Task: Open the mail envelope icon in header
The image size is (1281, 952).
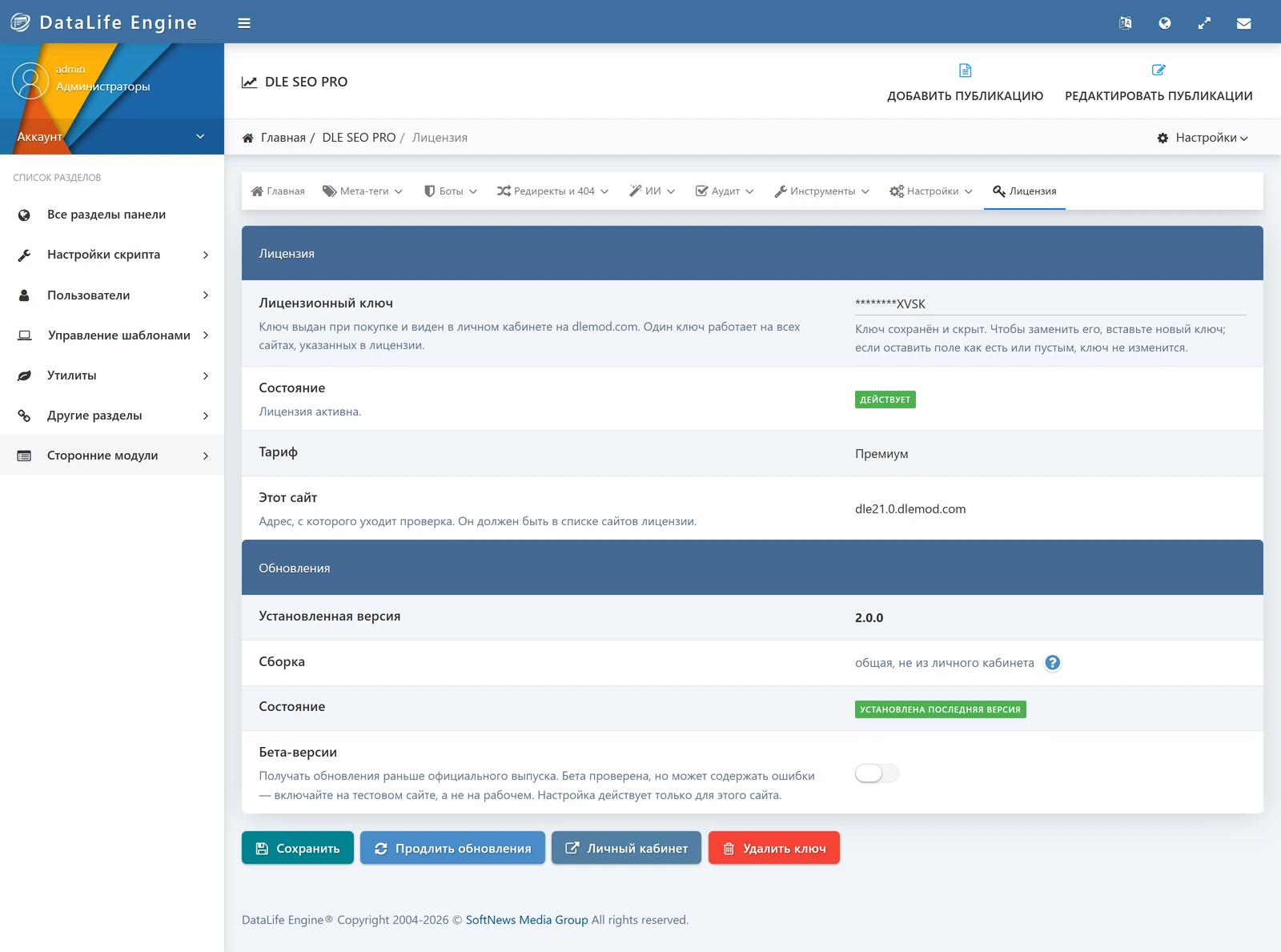Action: 1243,23
